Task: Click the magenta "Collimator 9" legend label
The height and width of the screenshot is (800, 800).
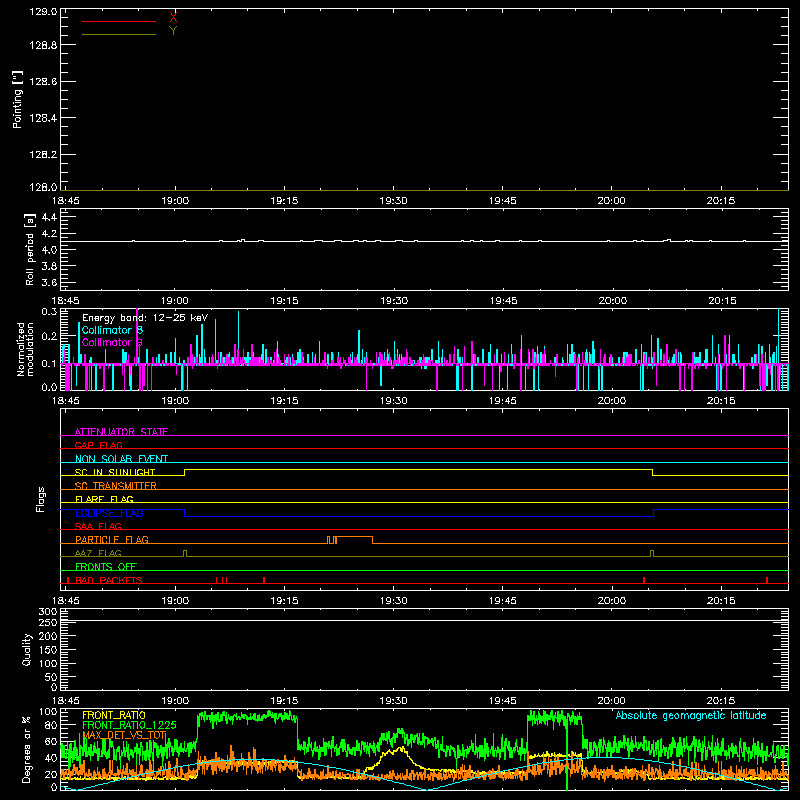Action: [112, 342]
